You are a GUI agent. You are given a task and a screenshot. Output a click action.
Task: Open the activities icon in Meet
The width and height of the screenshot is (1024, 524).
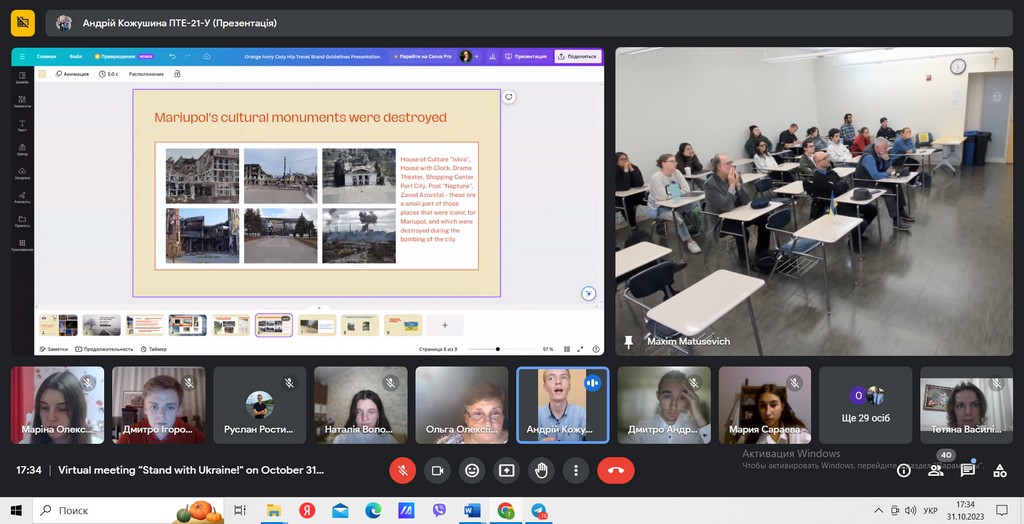[1000, 470]
